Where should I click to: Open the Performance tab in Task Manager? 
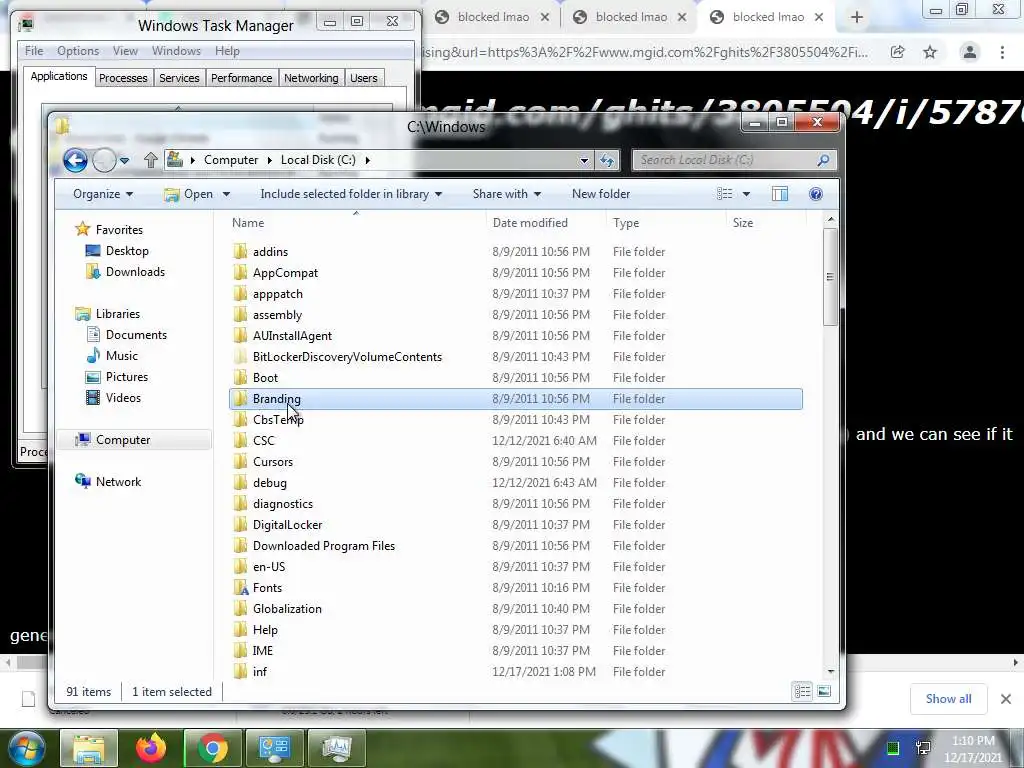[241, 78]
